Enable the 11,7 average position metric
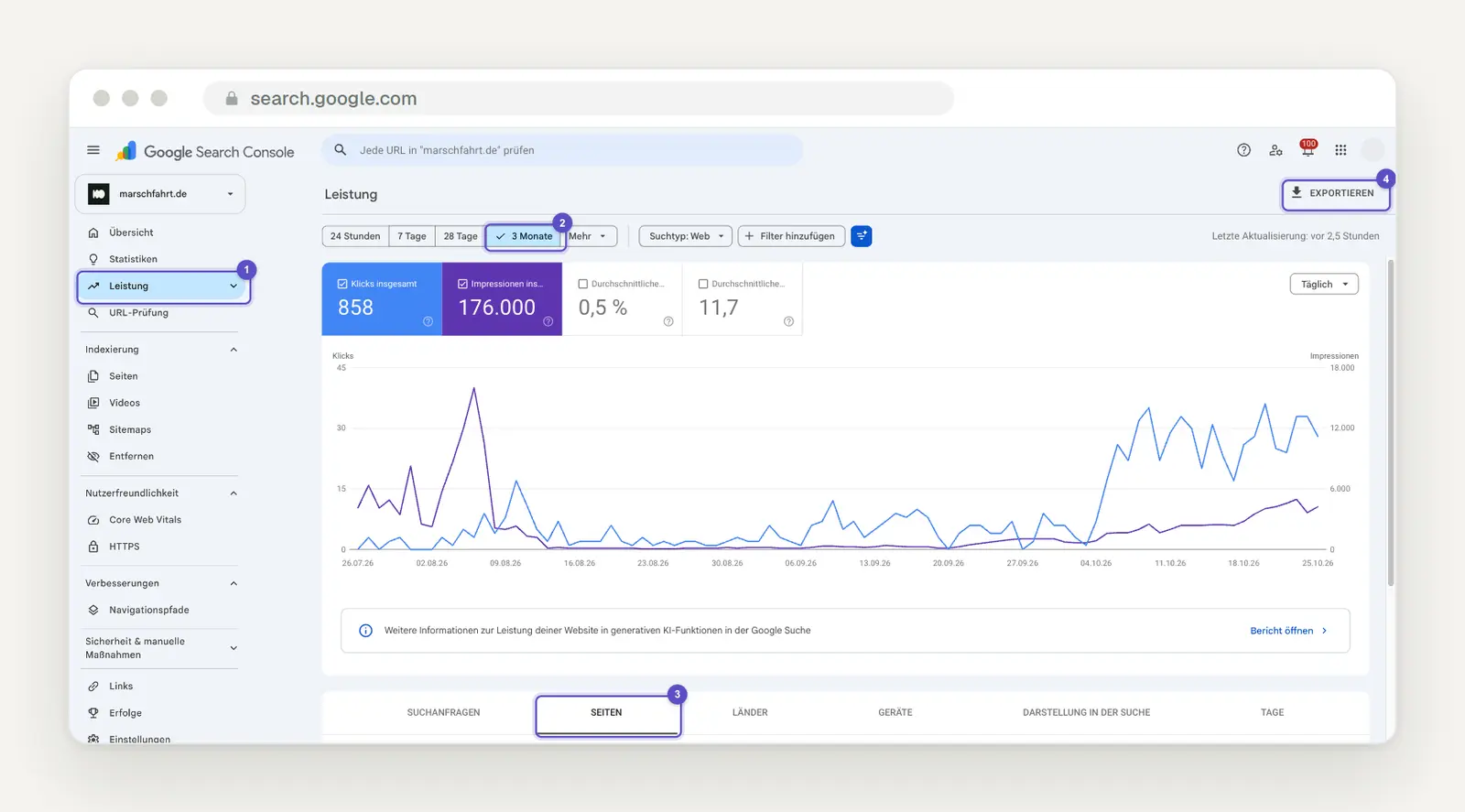Image resolution: width=1465 pixels, height=812 pixels. [743, 298]
